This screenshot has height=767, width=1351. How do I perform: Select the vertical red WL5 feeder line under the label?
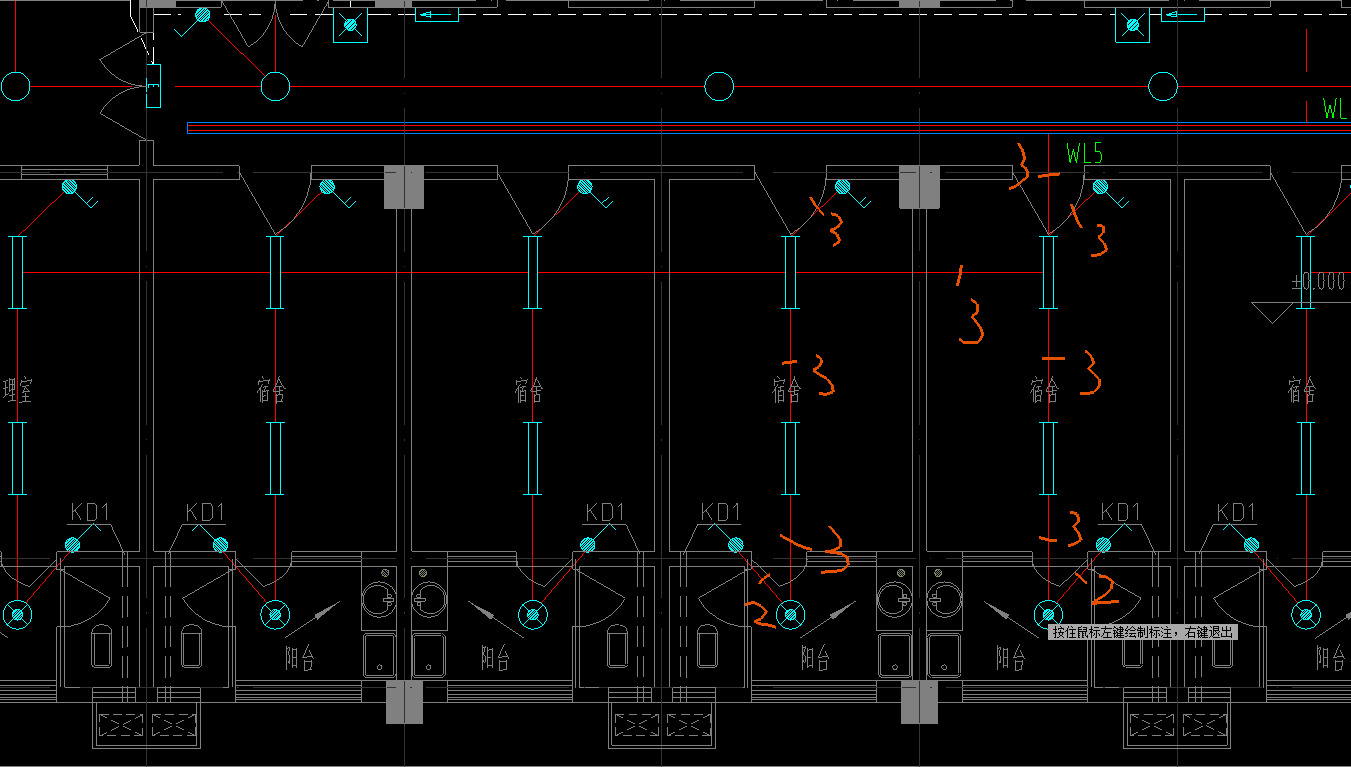pyautogui.click(x=1048, y=185)
